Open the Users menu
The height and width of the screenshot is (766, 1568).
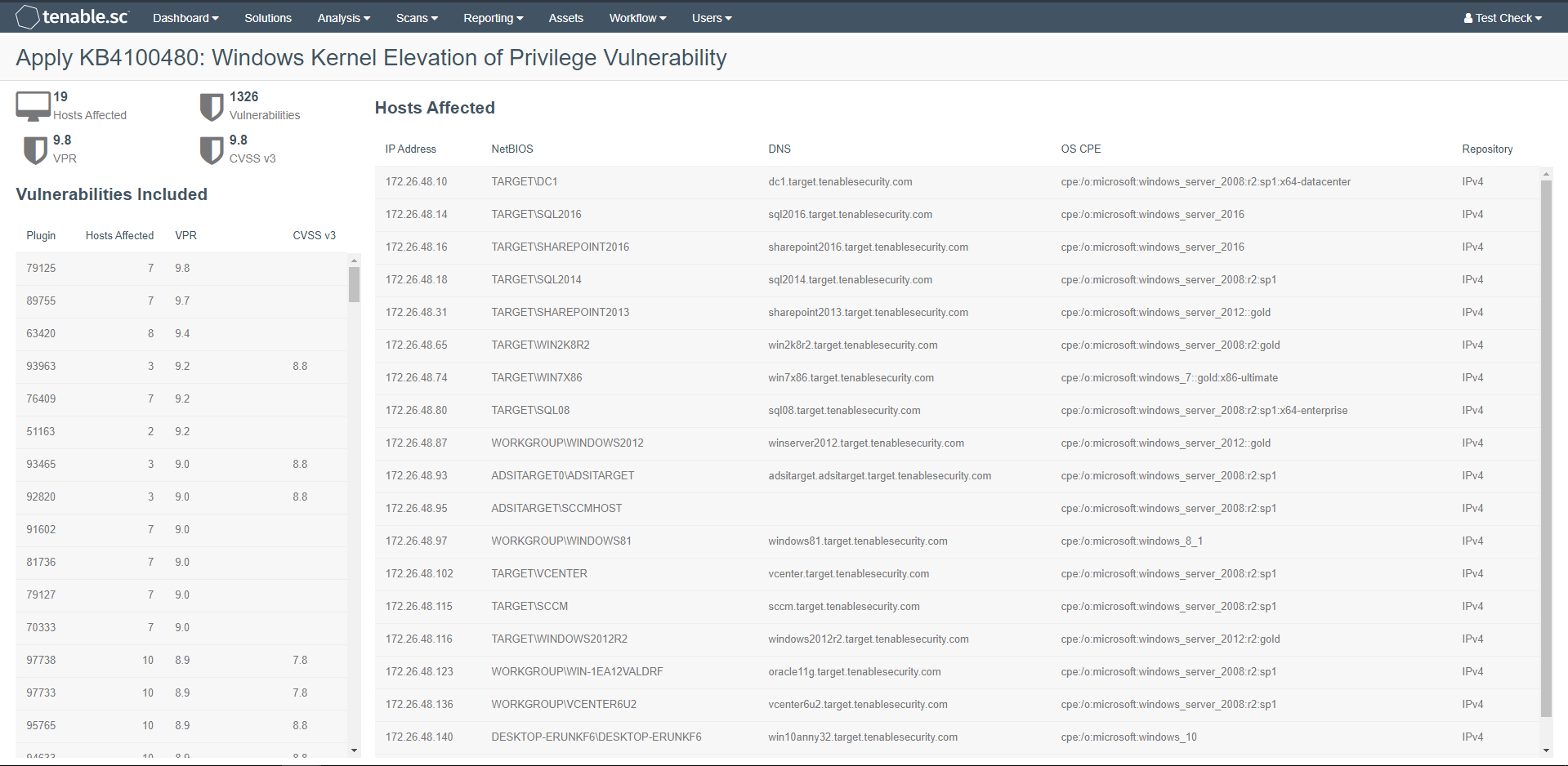710,17
